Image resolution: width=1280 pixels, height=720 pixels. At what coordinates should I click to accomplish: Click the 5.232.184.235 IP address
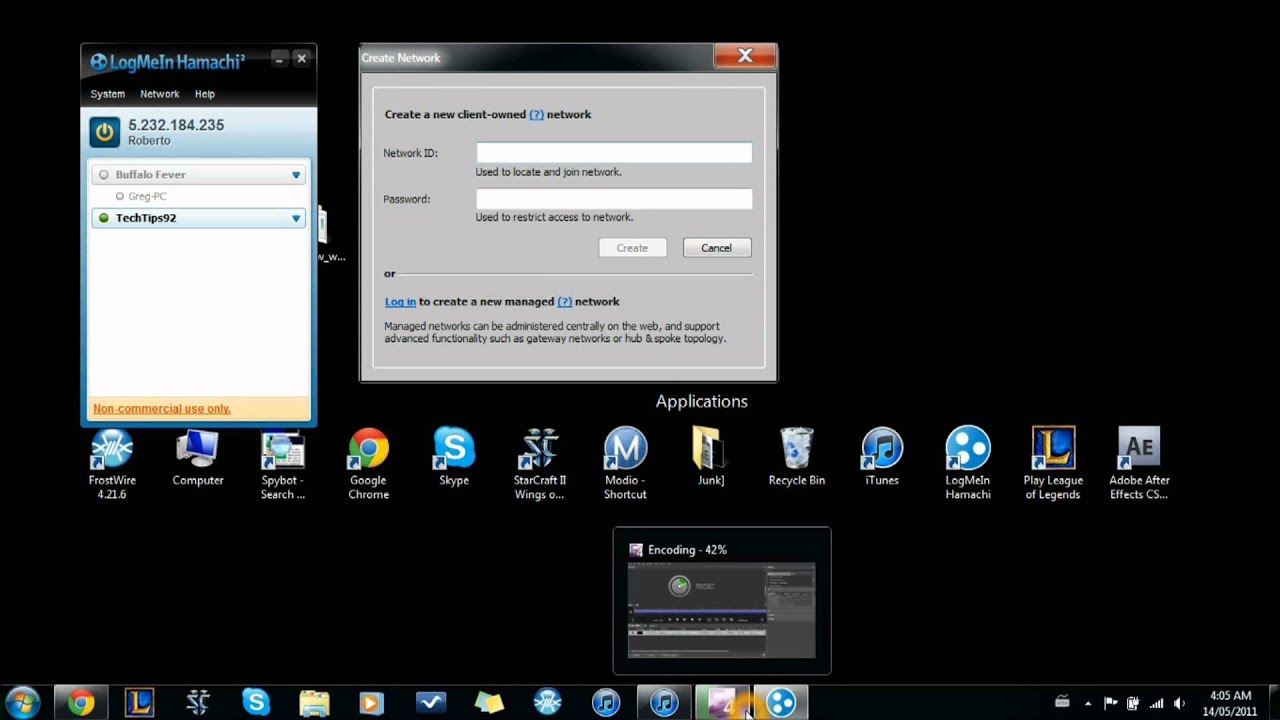pyautogui.click(x=176, y=125)
